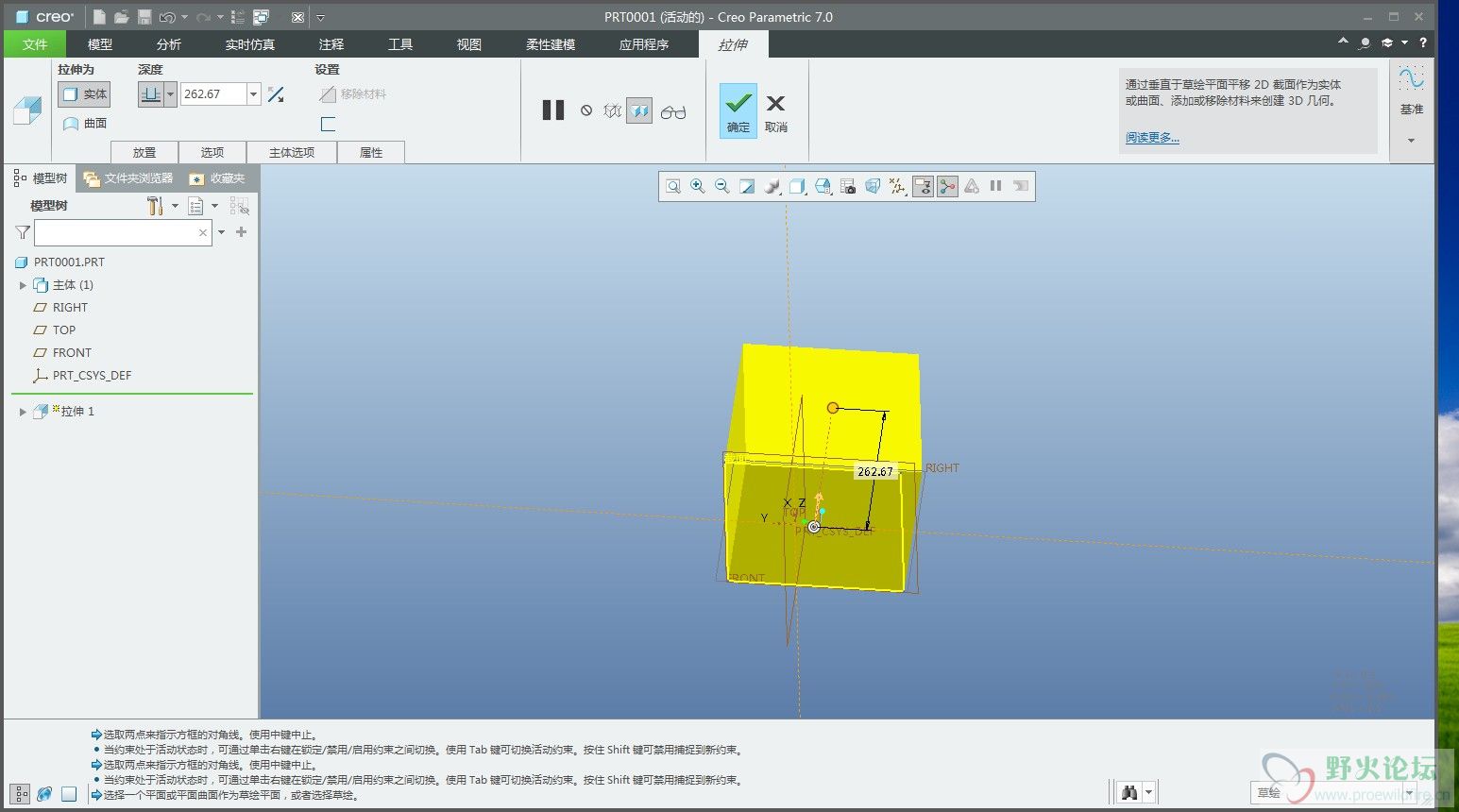Open the depth type dropdown arrow
This screenshot has height=812, width=1459.
[171, 94]
